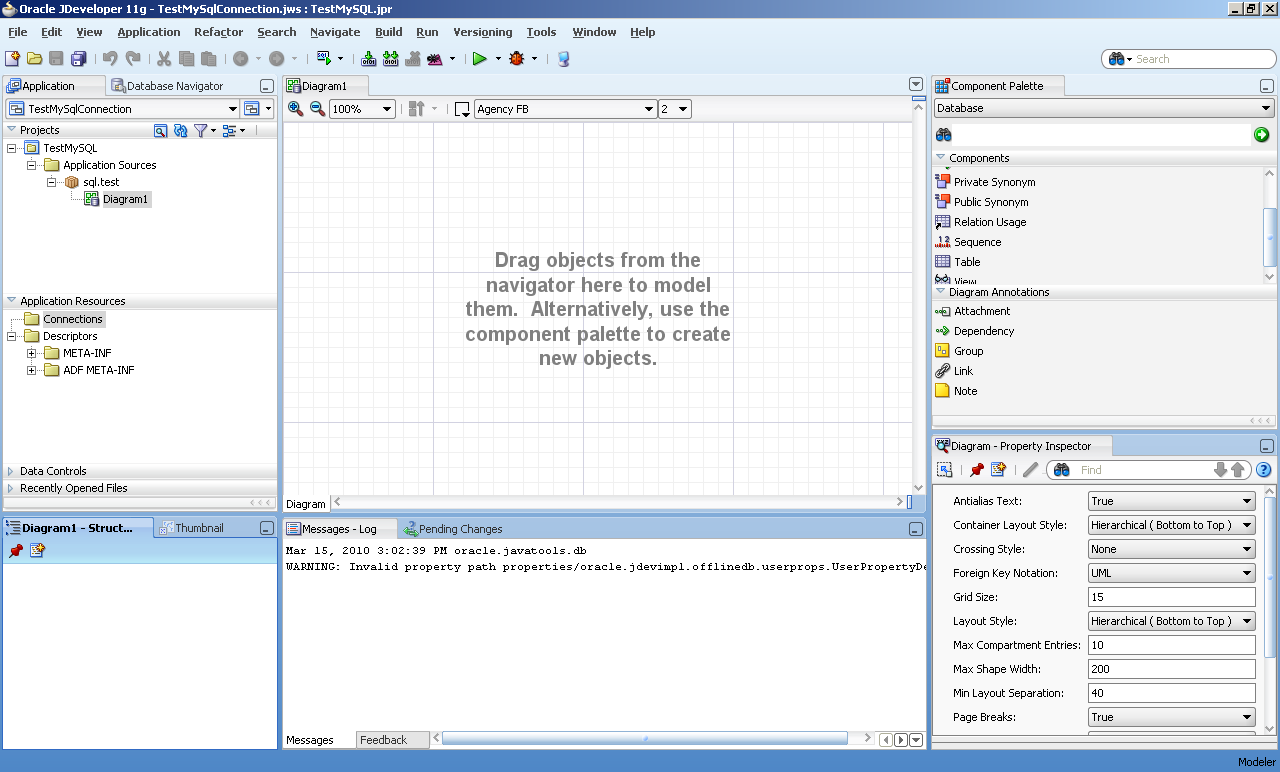
Task: Click the red Debug bug icon
Action: 516,59
